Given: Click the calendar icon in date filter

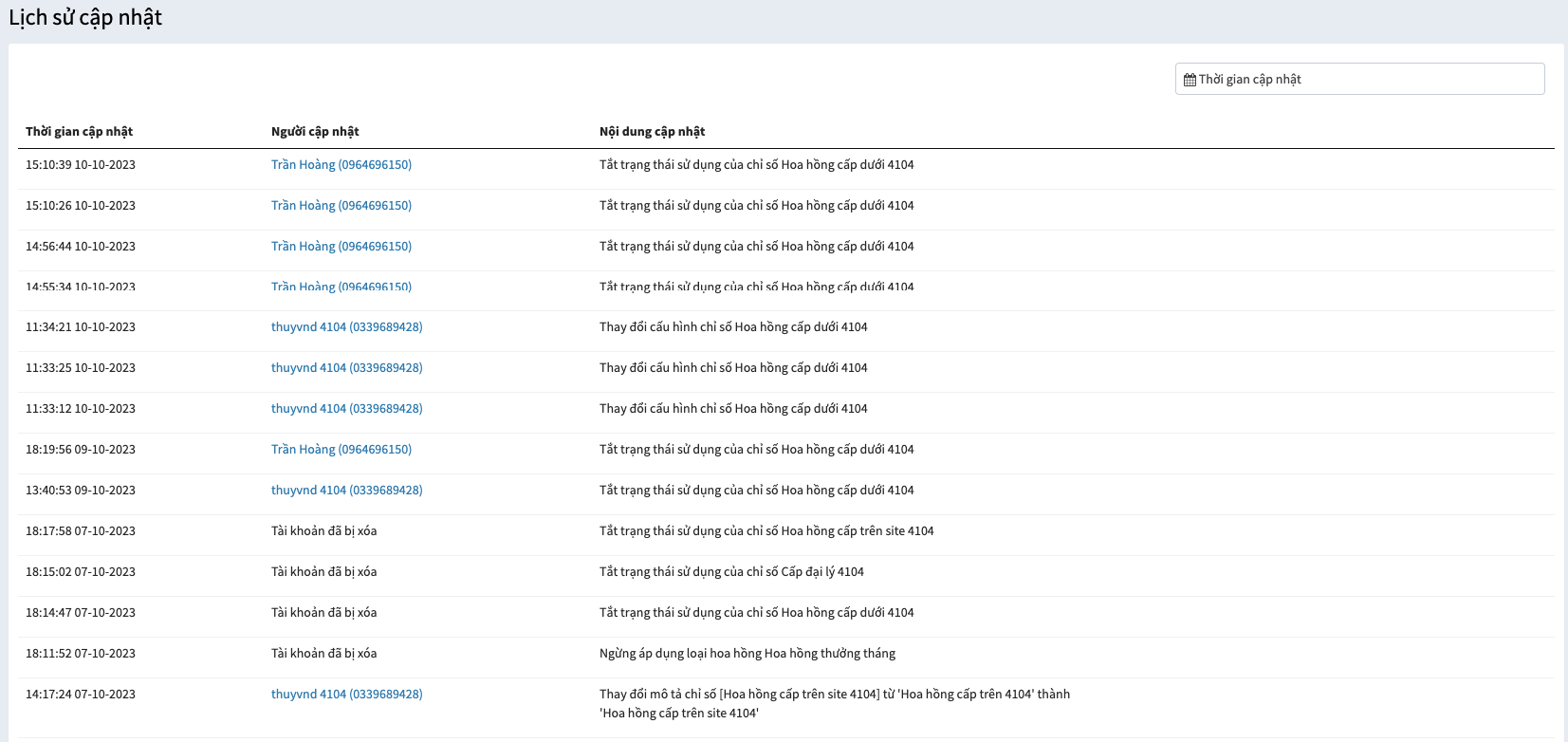Looking at the screenshot, I should pos(1190,80).
